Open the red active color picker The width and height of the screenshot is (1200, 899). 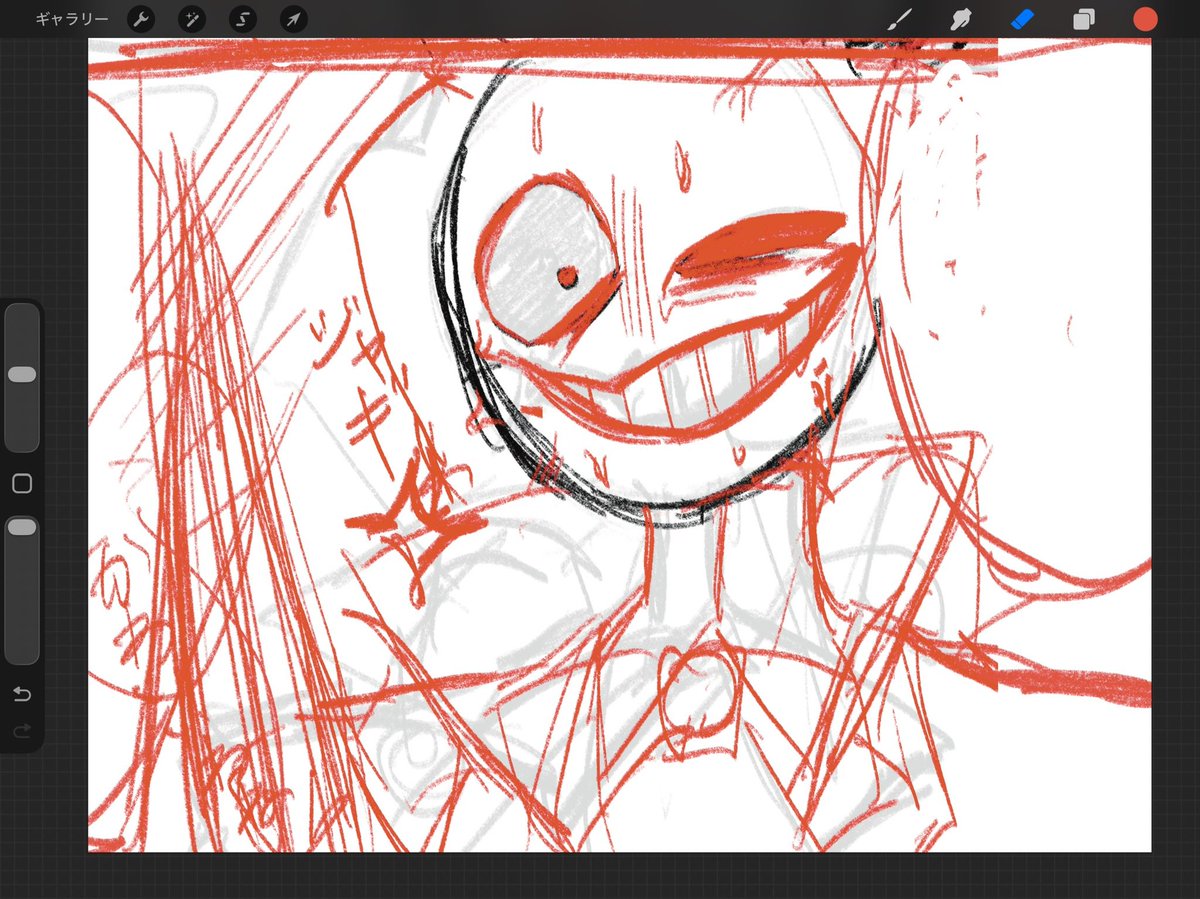pyautogui.click(x=1145, y=19)
